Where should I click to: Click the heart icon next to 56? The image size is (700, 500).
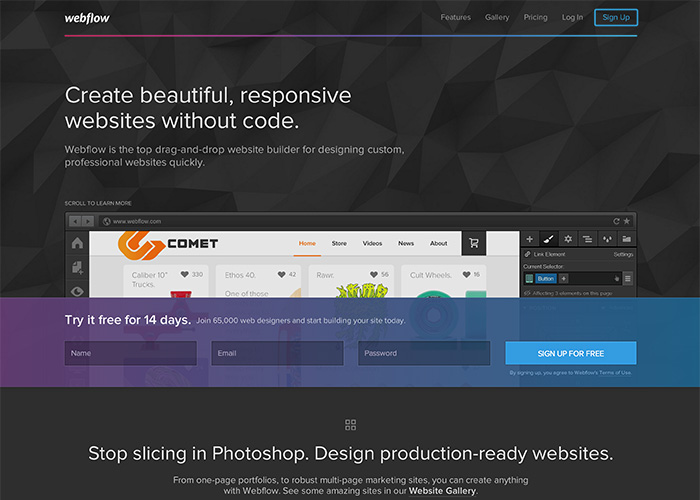point(374,274)
